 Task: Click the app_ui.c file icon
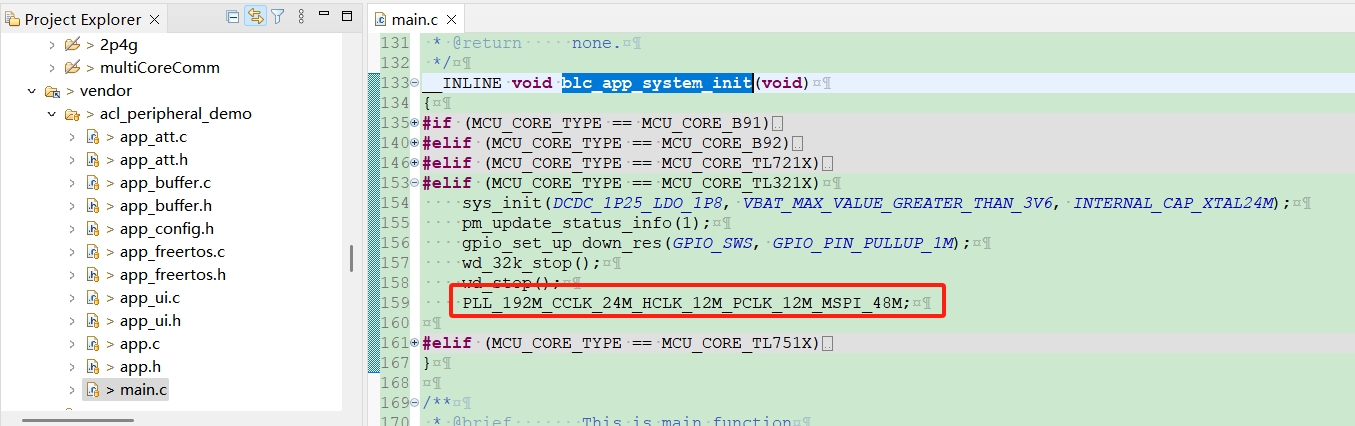point(92,298)
